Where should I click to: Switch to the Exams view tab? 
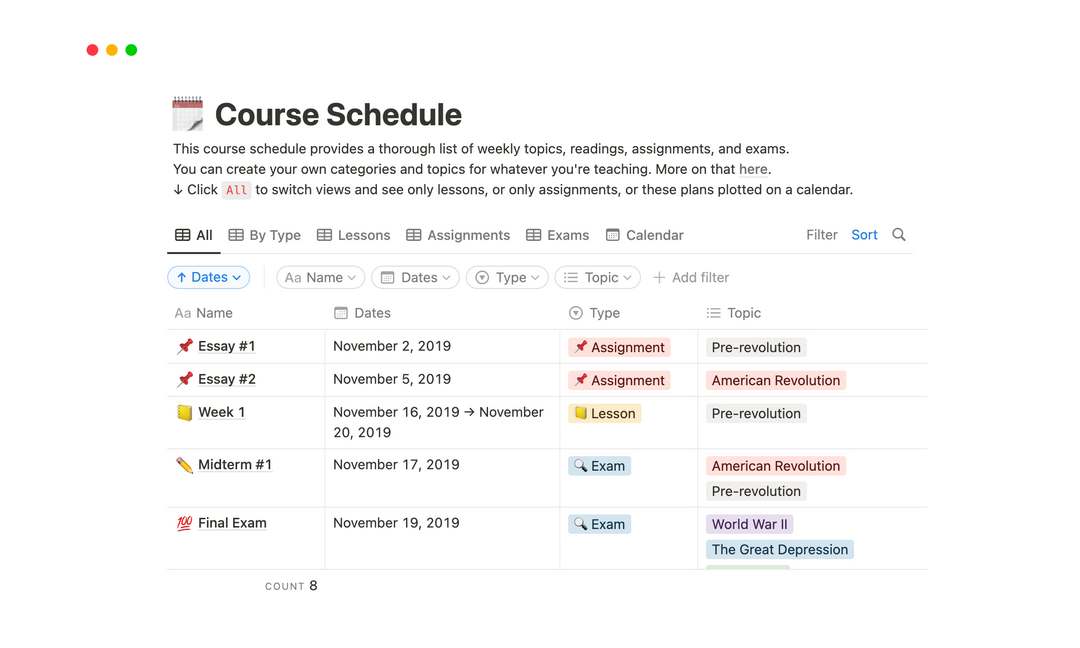[x=567, y=234]
